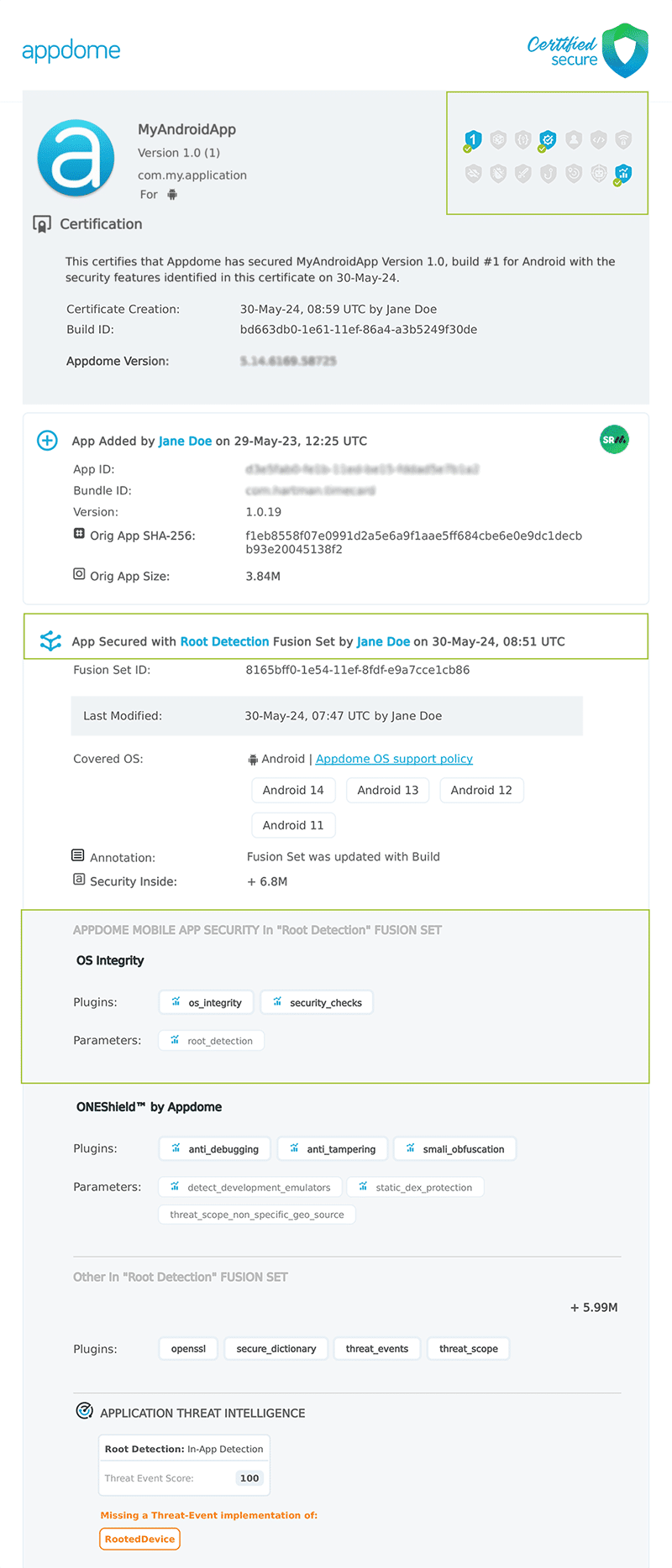Click the greyed fishing hook shield icon

coord(549,174)
